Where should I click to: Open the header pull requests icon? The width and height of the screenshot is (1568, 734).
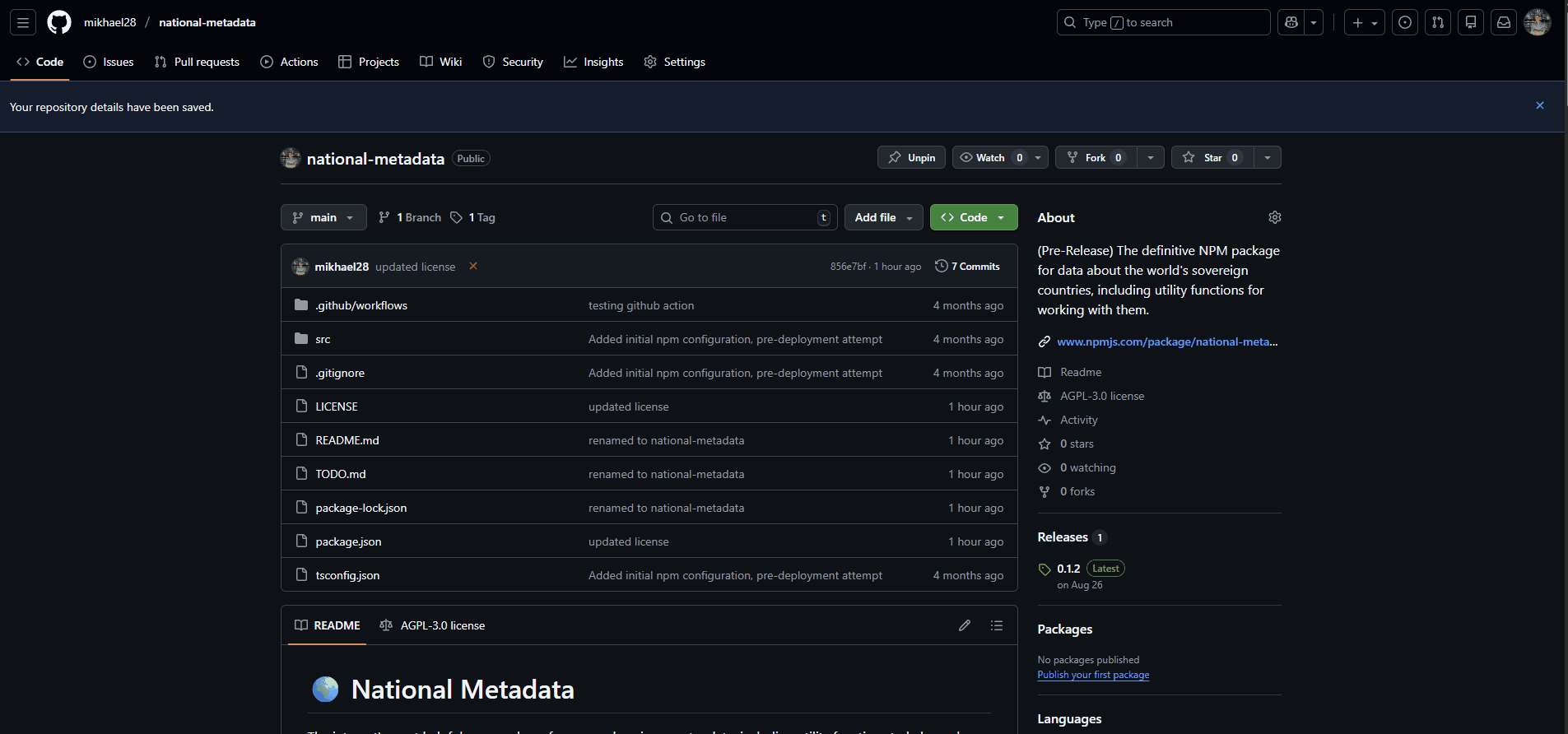tap(1437, 23)
